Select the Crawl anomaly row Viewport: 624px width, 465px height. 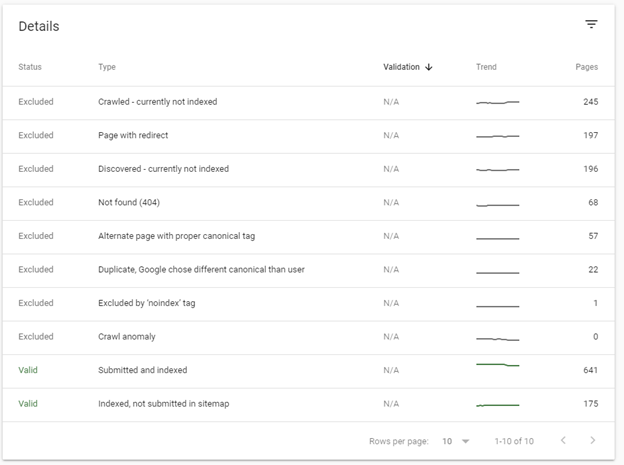(x=127, y=337)
